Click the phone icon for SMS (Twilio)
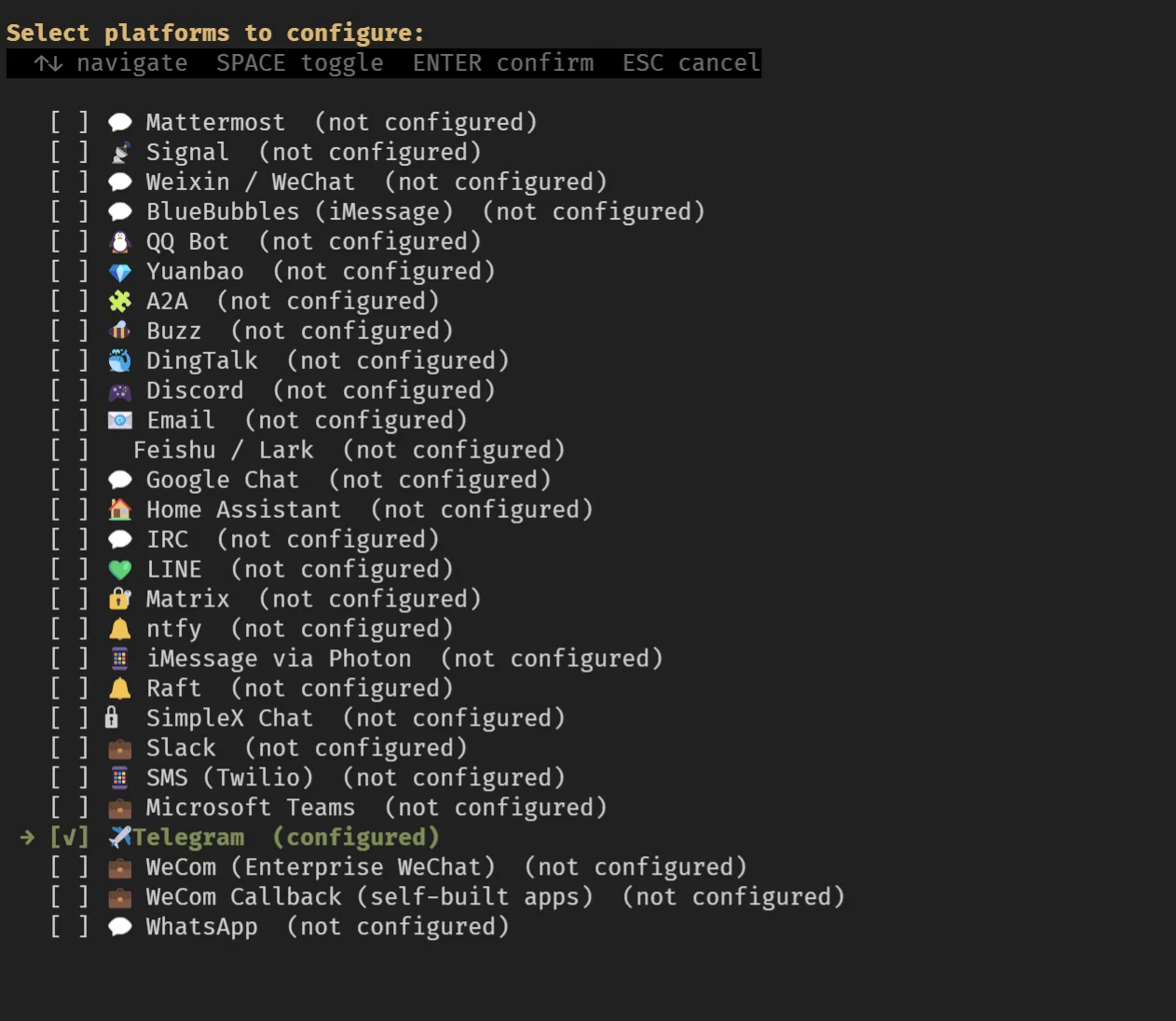This screenshot has height=1021, width=1176. [x=120, y=779]
